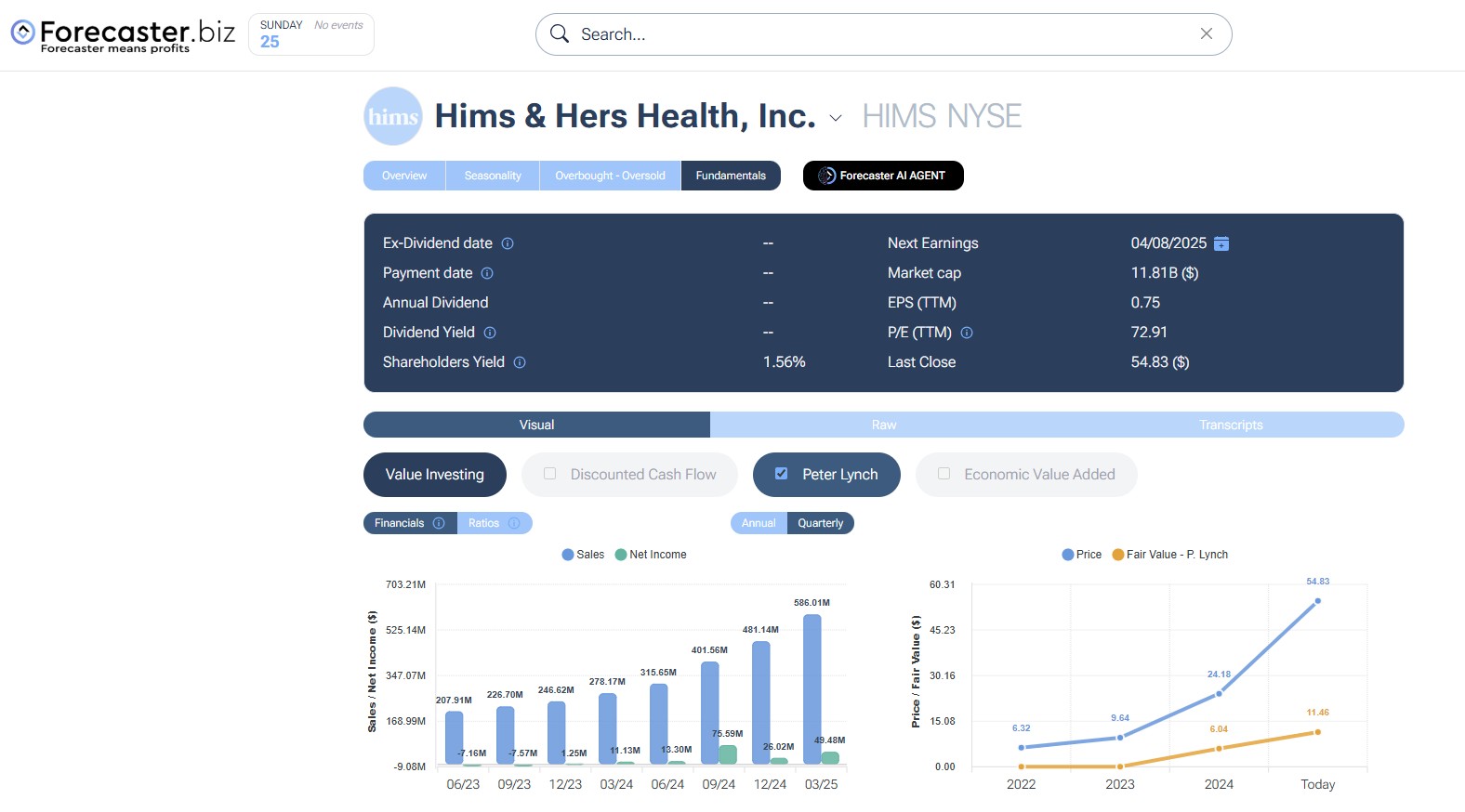Click the Shareholders Yield info icon

(520, 362)
